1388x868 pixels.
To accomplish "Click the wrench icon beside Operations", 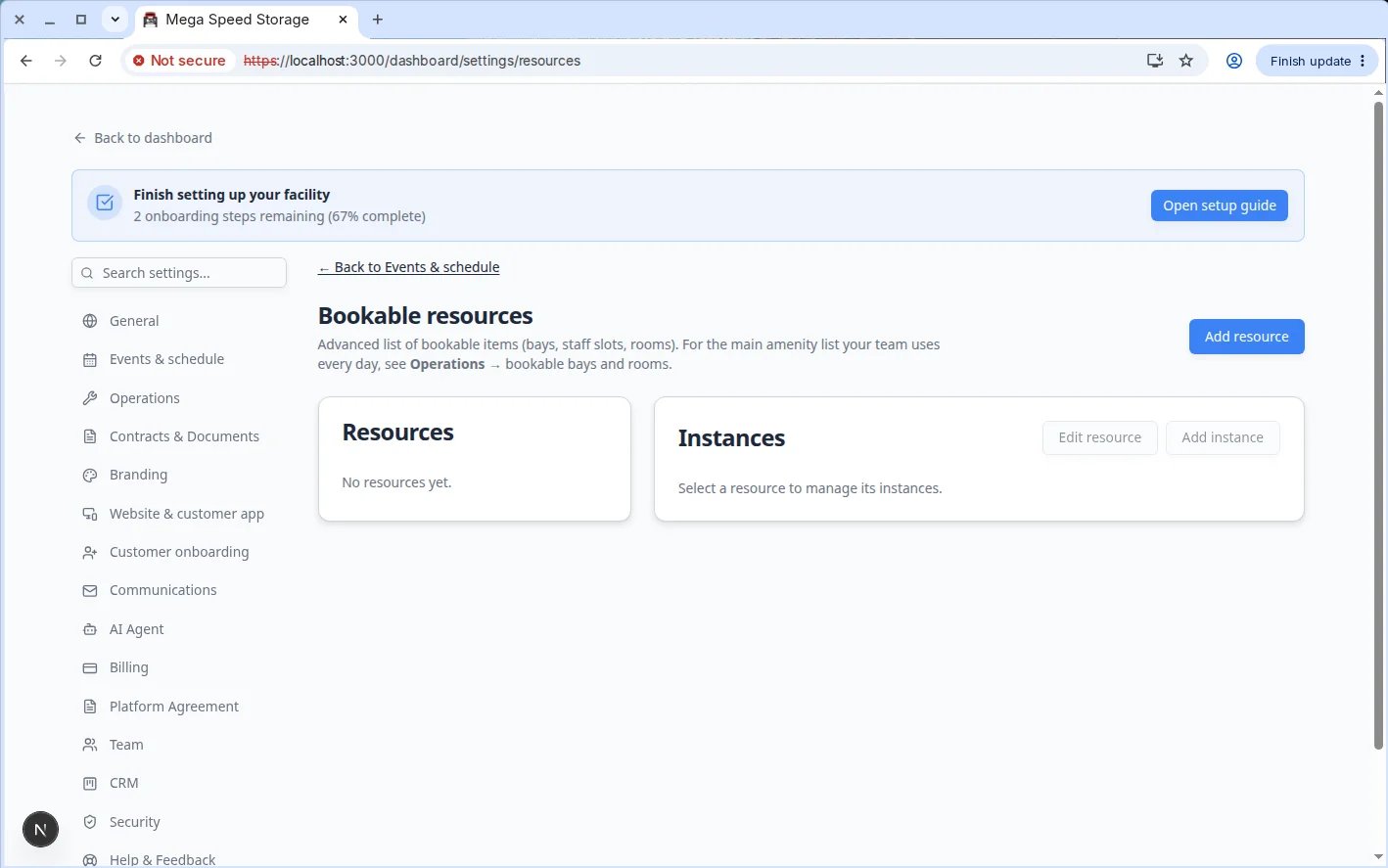I will (90, 398).
